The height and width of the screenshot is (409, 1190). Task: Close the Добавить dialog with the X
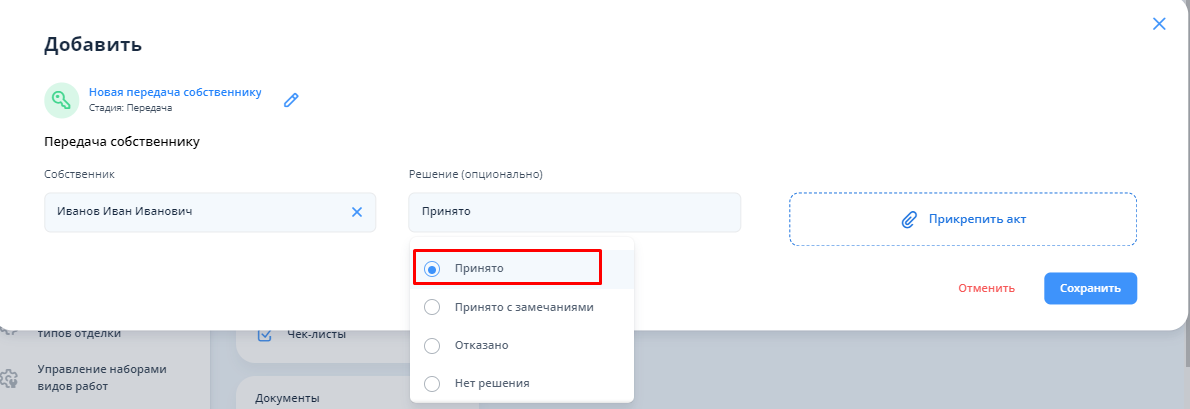[1159, 24]
